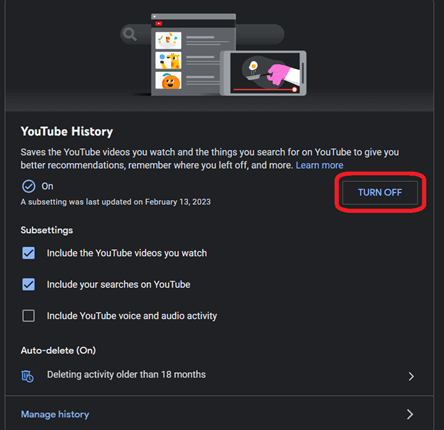Open Manage history chevron arrow

pyautogui.click(x=410, y=414)
